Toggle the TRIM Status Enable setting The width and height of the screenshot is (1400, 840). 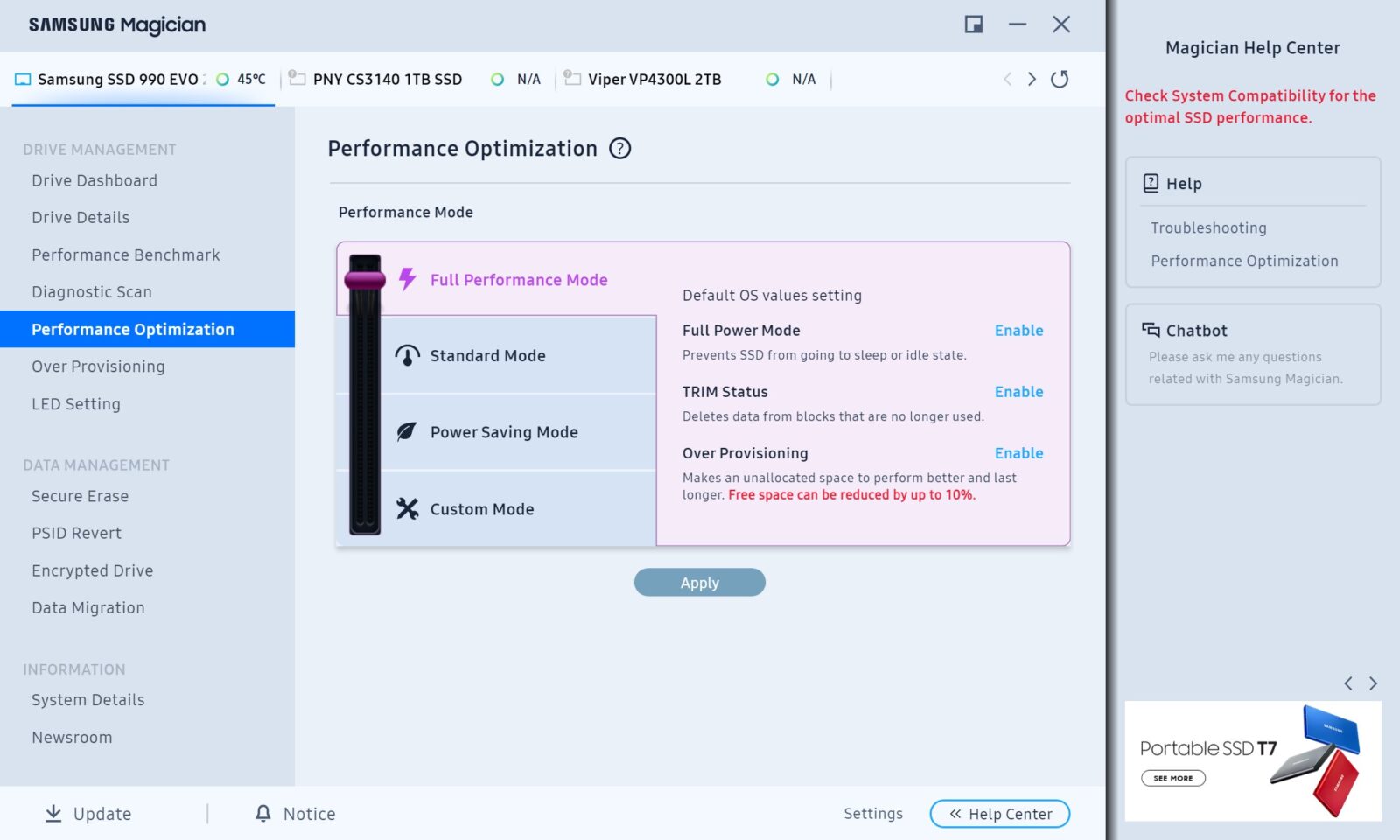coord(1018,392)
